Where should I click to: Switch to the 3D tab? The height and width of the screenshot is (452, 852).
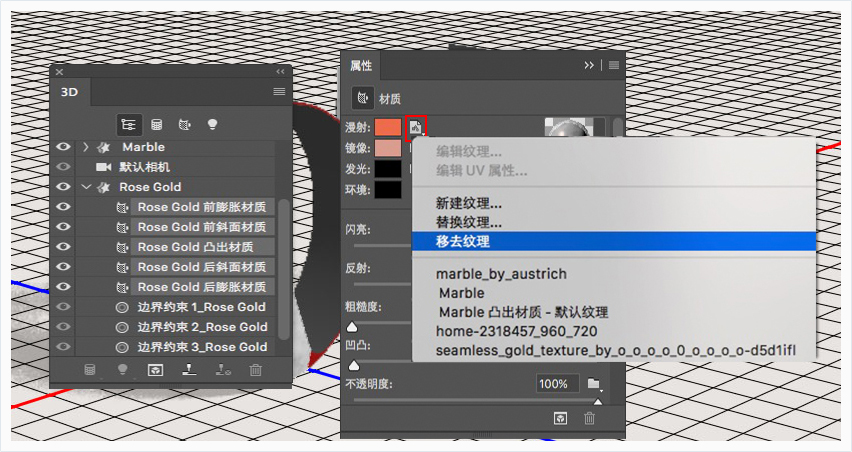click(x=70, y=92)
